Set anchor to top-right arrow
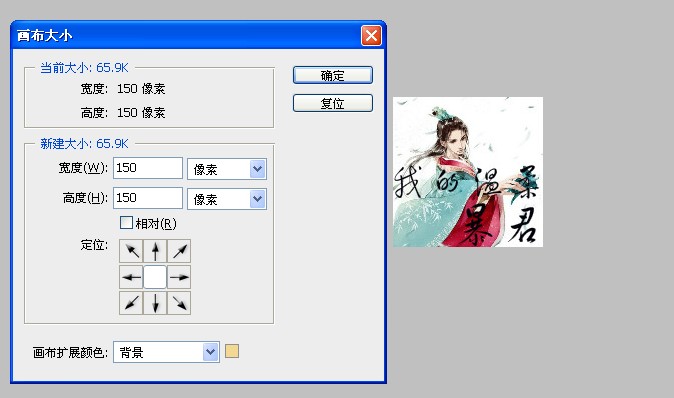This screenshot has width=674, height=398. pyautogui.click(x=179, y=251)
